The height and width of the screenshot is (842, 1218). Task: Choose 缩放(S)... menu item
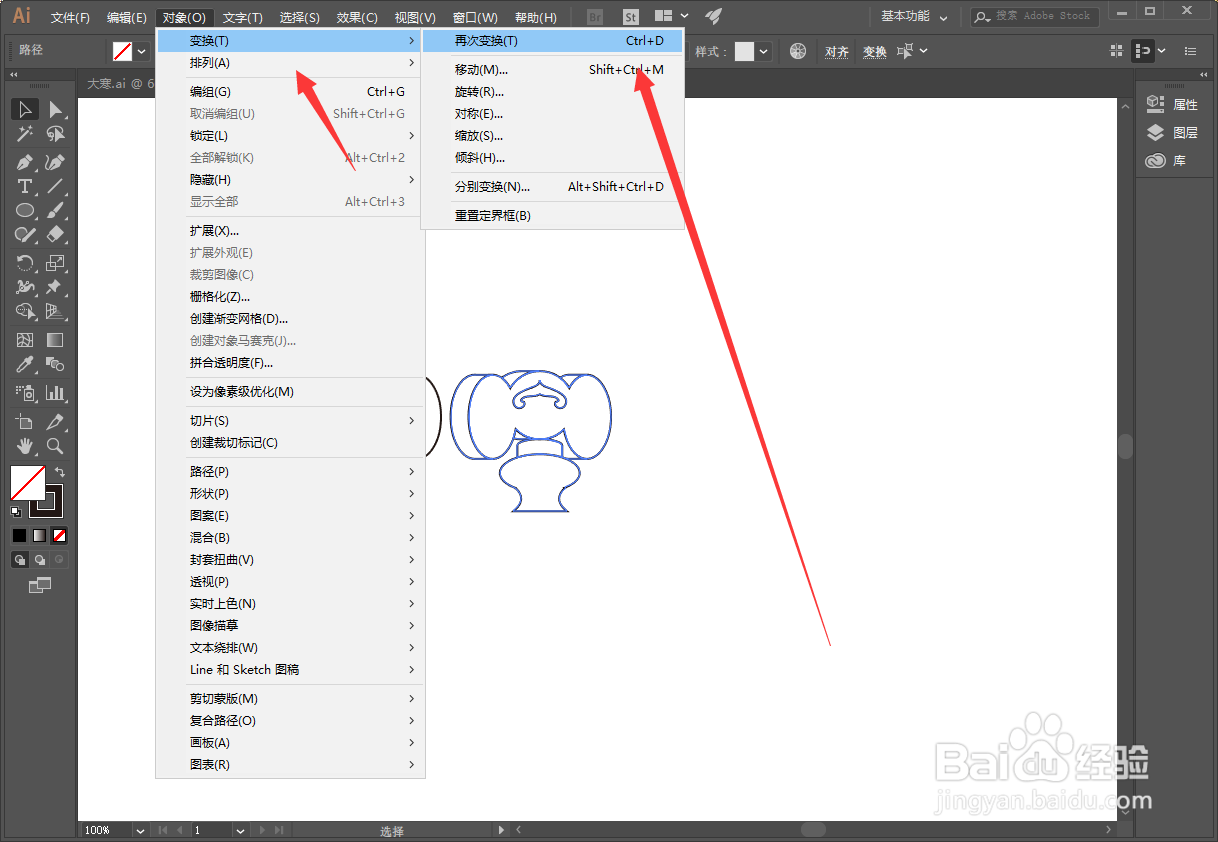tap(552, 136)
